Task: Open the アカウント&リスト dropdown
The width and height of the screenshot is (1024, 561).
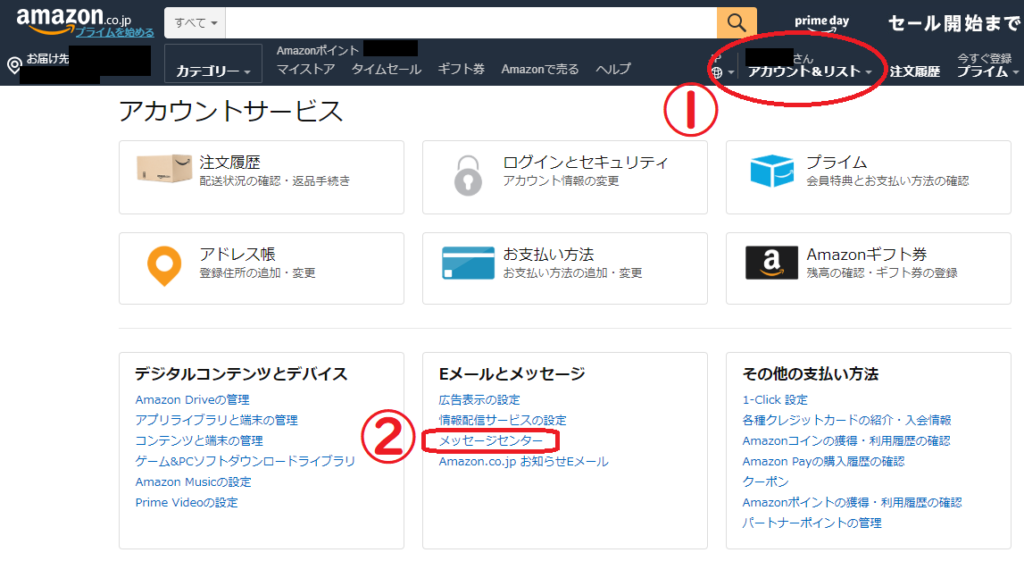Action: pyautogui.click(x=809, y=71)
